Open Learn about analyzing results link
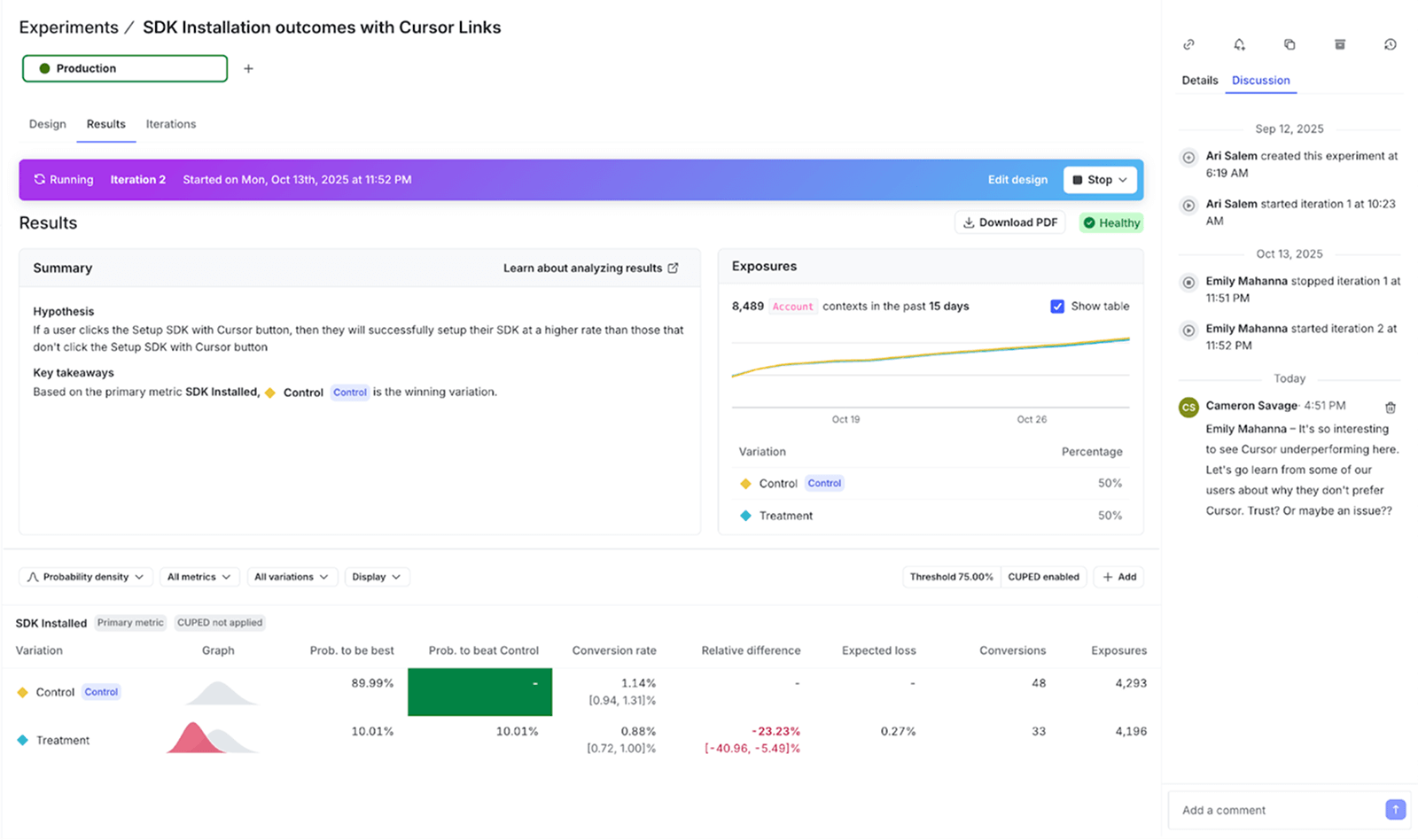Viewport: 1418px width, 840px height. click(x=590, y=268)
